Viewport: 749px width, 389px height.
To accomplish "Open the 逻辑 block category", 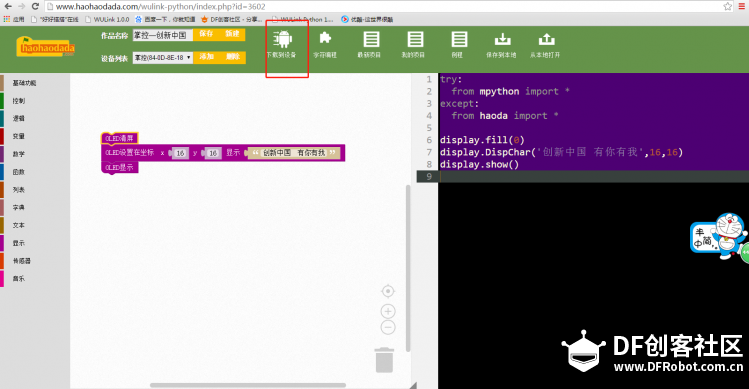I will pos(19,119).
